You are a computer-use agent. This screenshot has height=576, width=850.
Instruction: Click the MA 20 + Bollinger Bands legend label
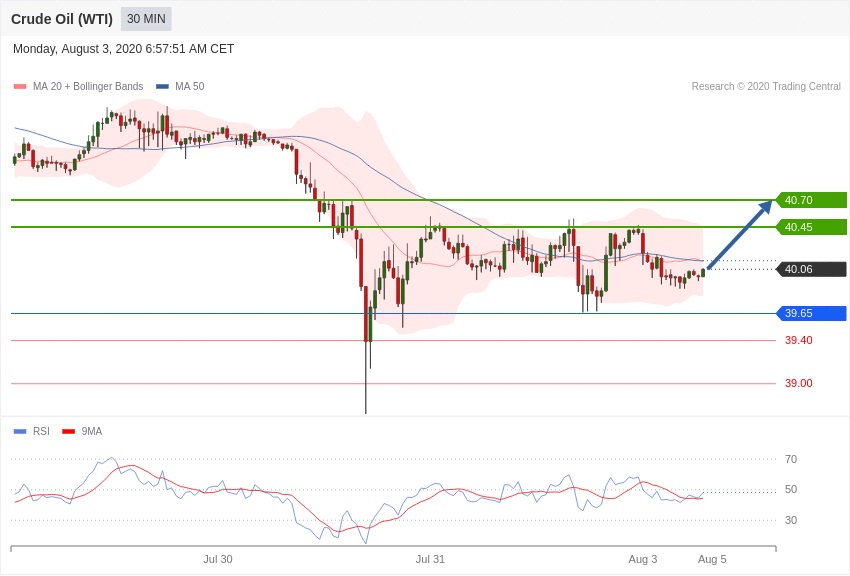click(88, 86)
